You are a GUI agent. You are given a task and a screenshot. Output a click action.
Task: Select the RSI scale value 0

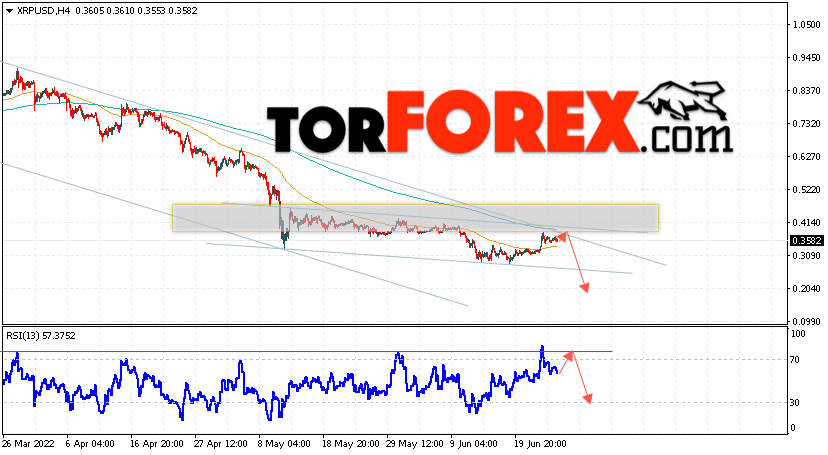coord(793,428)
